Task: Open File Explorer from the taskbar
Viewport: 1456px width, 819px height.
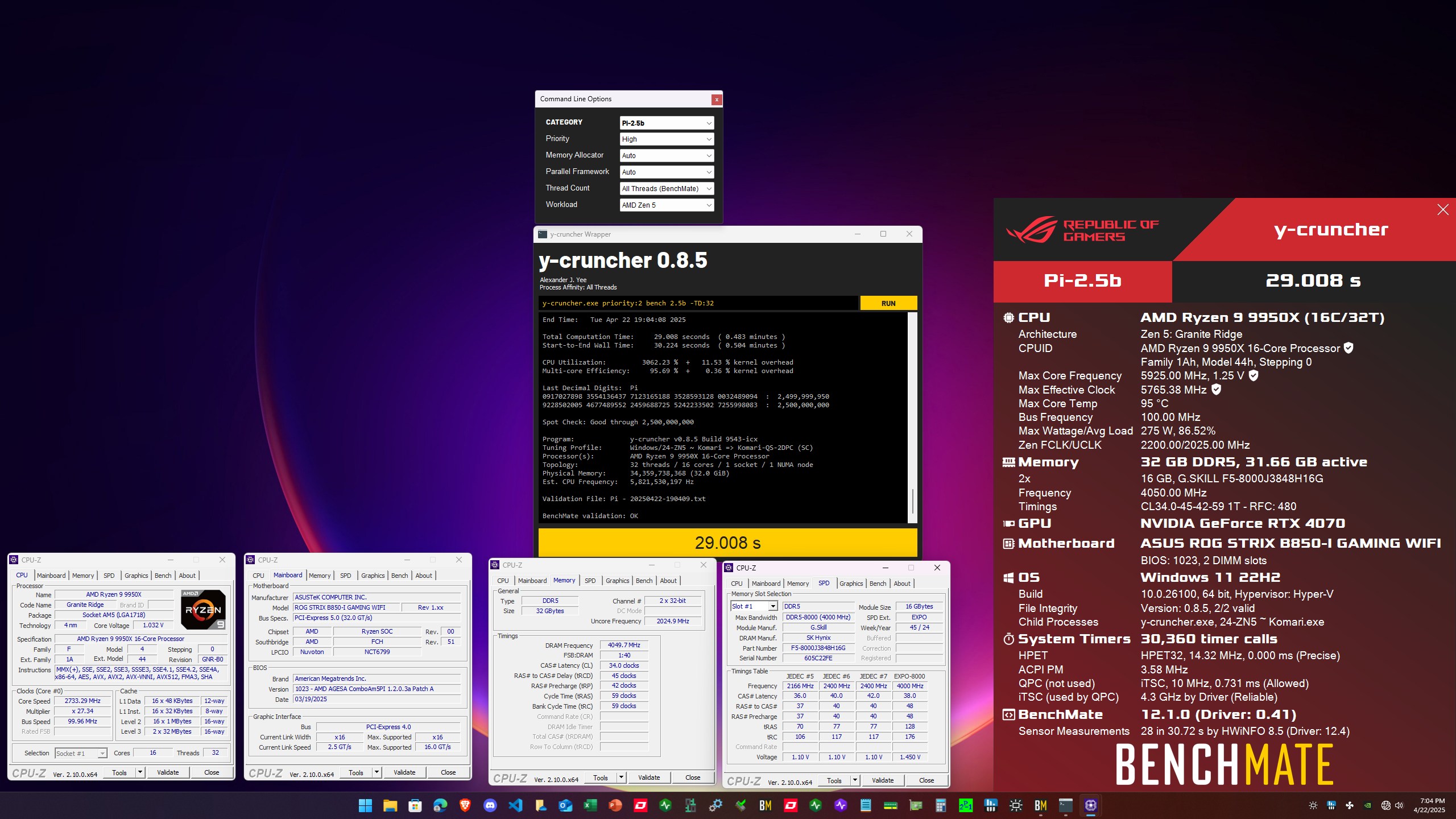Action: pyautogui.click(x=390, y=805)
